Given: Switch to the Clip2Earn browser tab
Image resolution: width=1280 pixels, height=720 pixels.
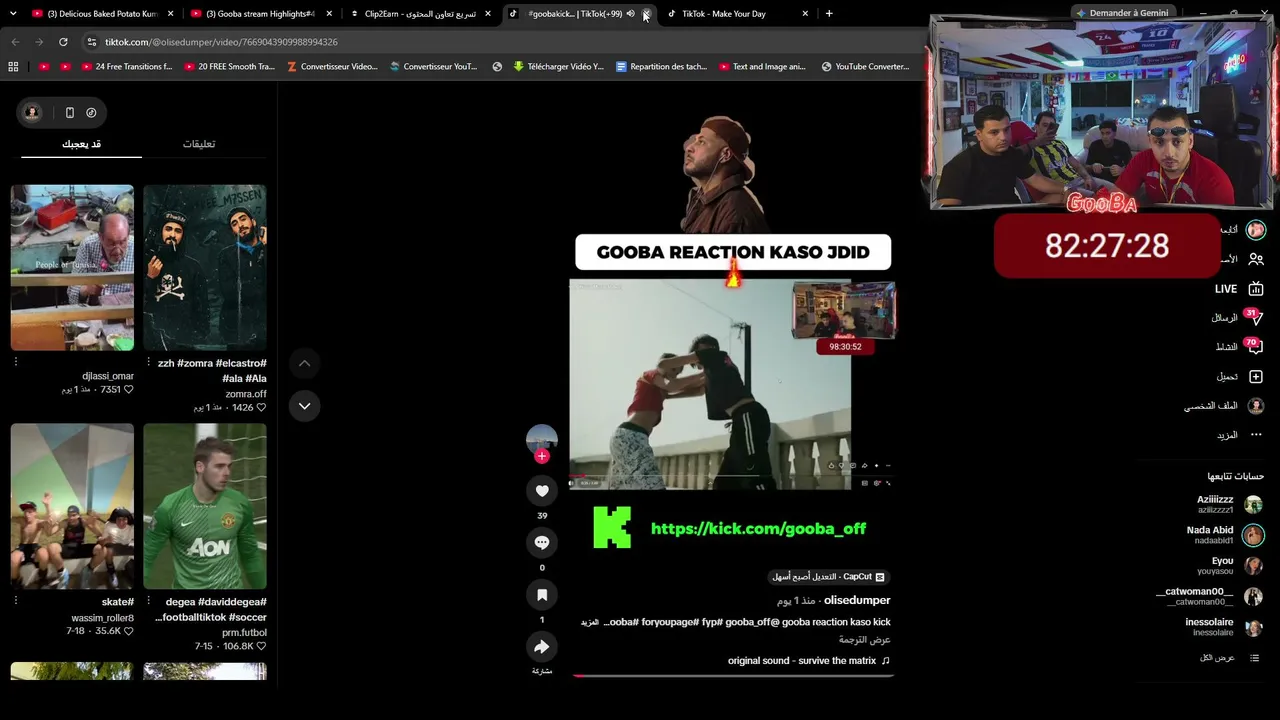Looking at the screenshot, I should pyautogui.click(x=420, y=14).
